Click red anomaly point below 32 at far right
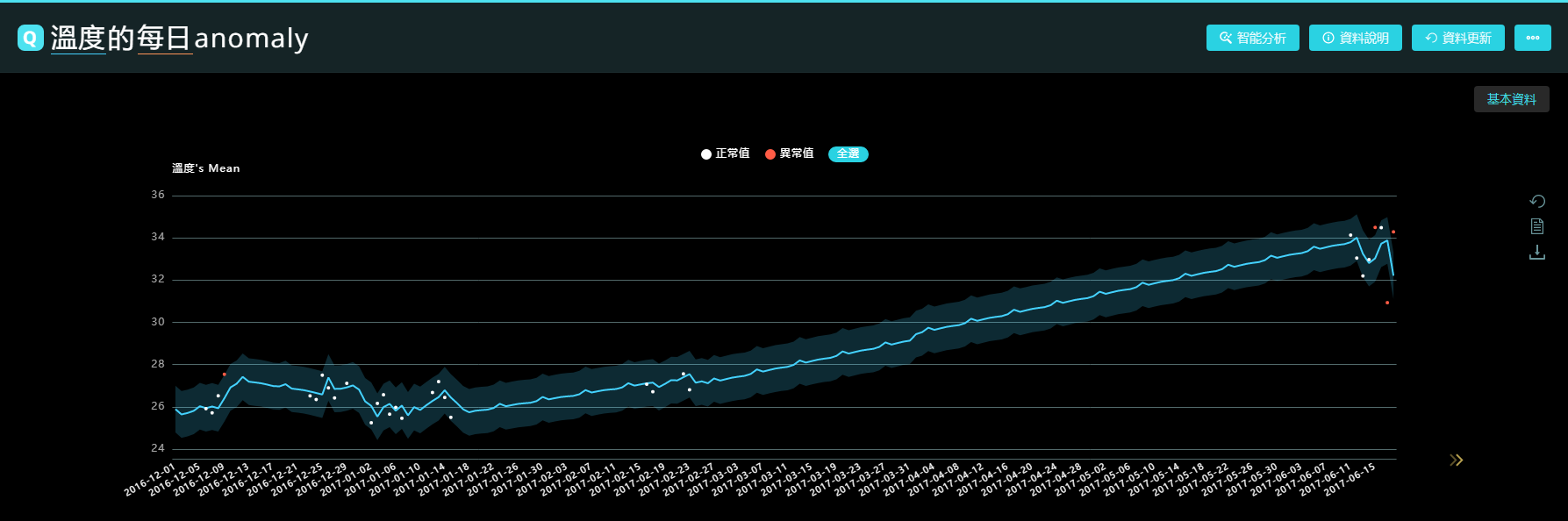1568x521 pixels. pos(1387,303)
